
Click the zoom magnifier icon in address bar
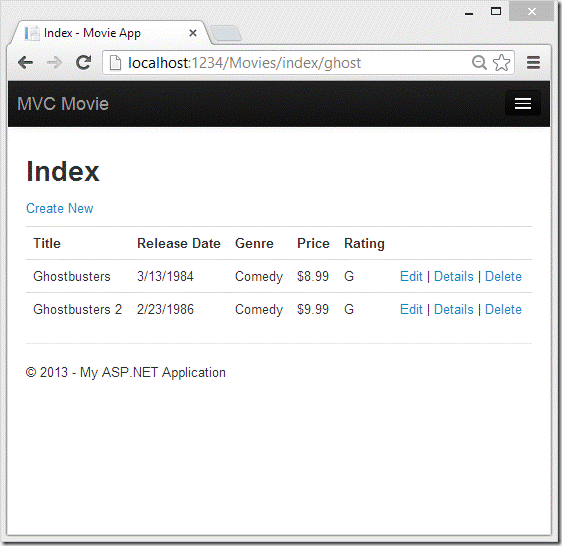tap(479, 63)
